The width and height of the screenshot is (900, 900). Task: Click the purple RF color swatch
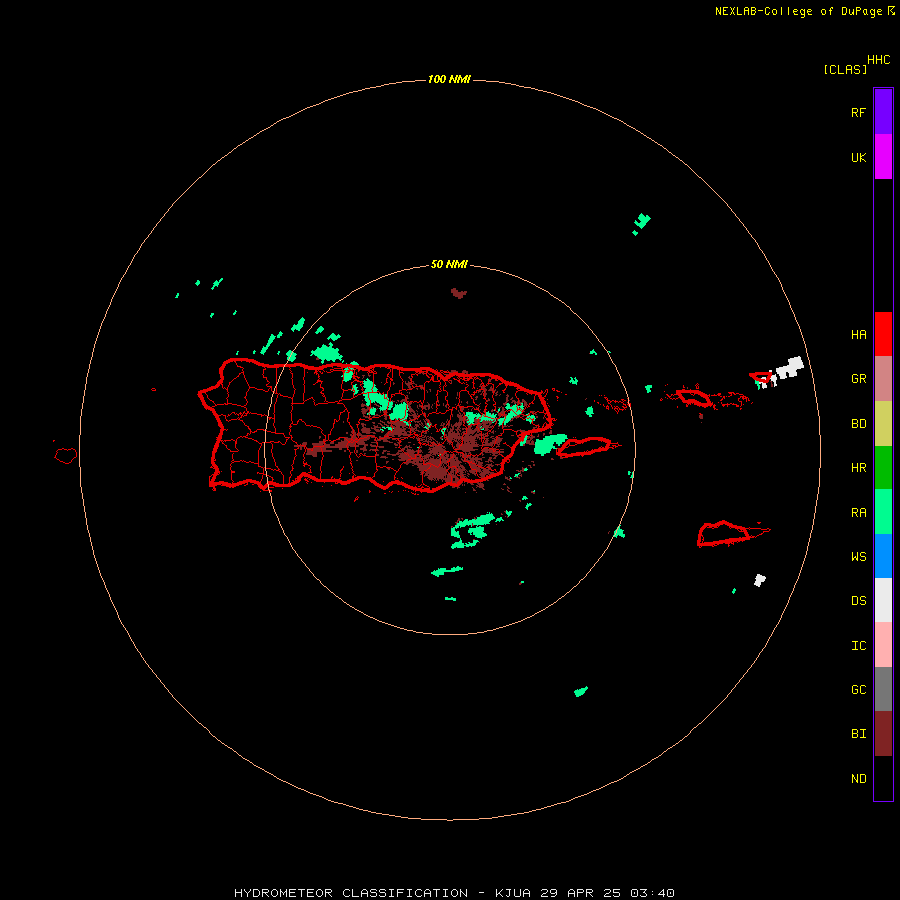883,112
